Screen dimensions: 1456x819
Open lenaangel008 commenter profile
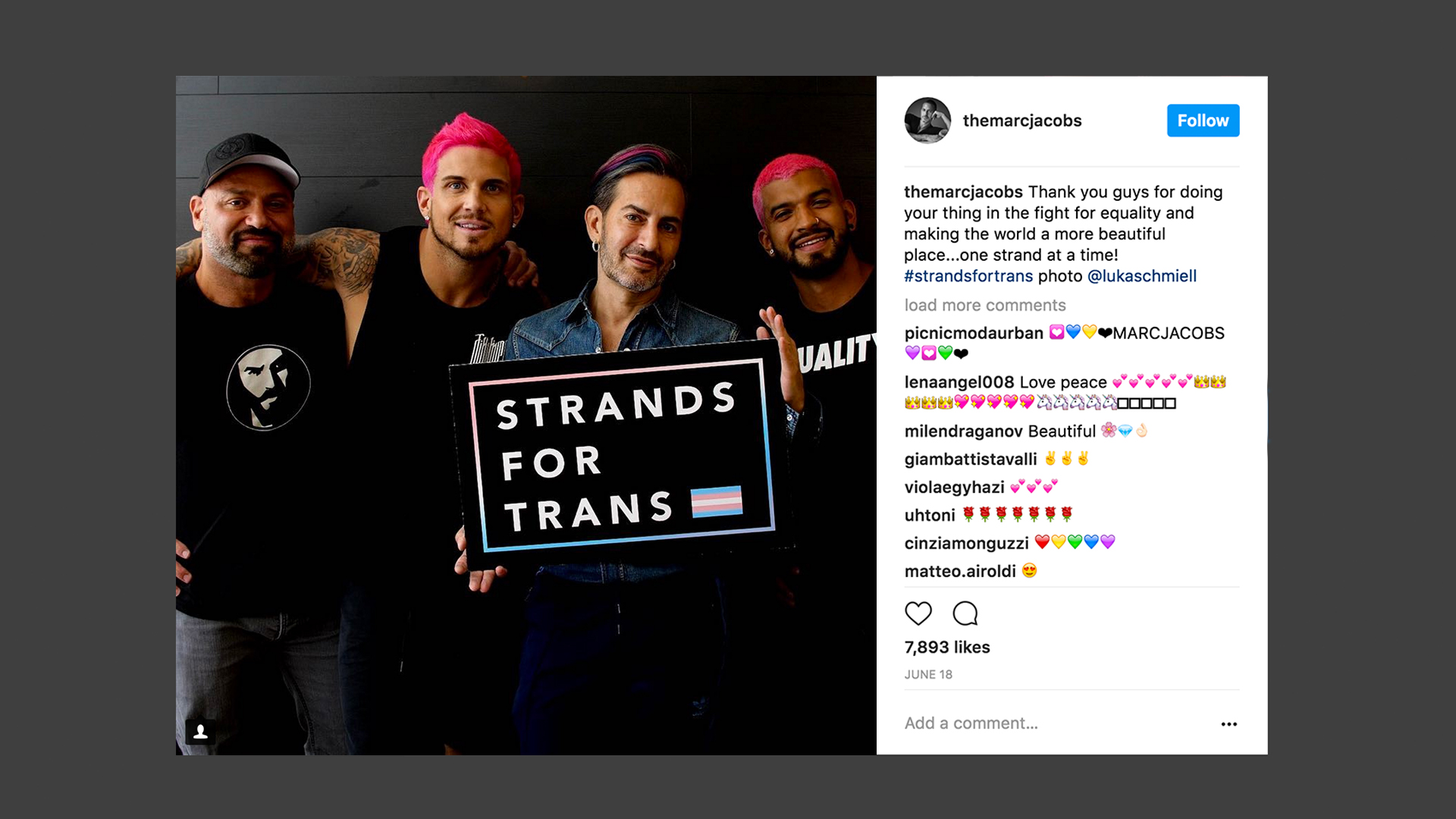[x=959, y=382]
